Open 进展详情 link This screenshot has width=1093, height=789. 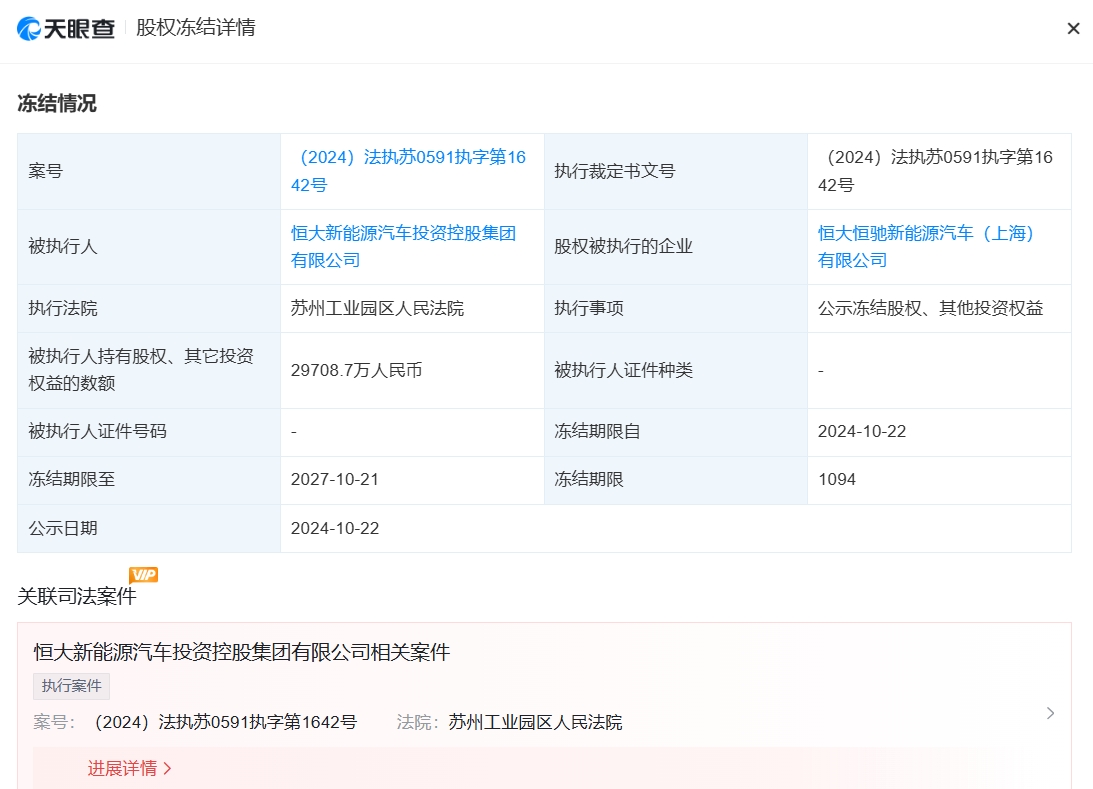(x=130, y=768)
